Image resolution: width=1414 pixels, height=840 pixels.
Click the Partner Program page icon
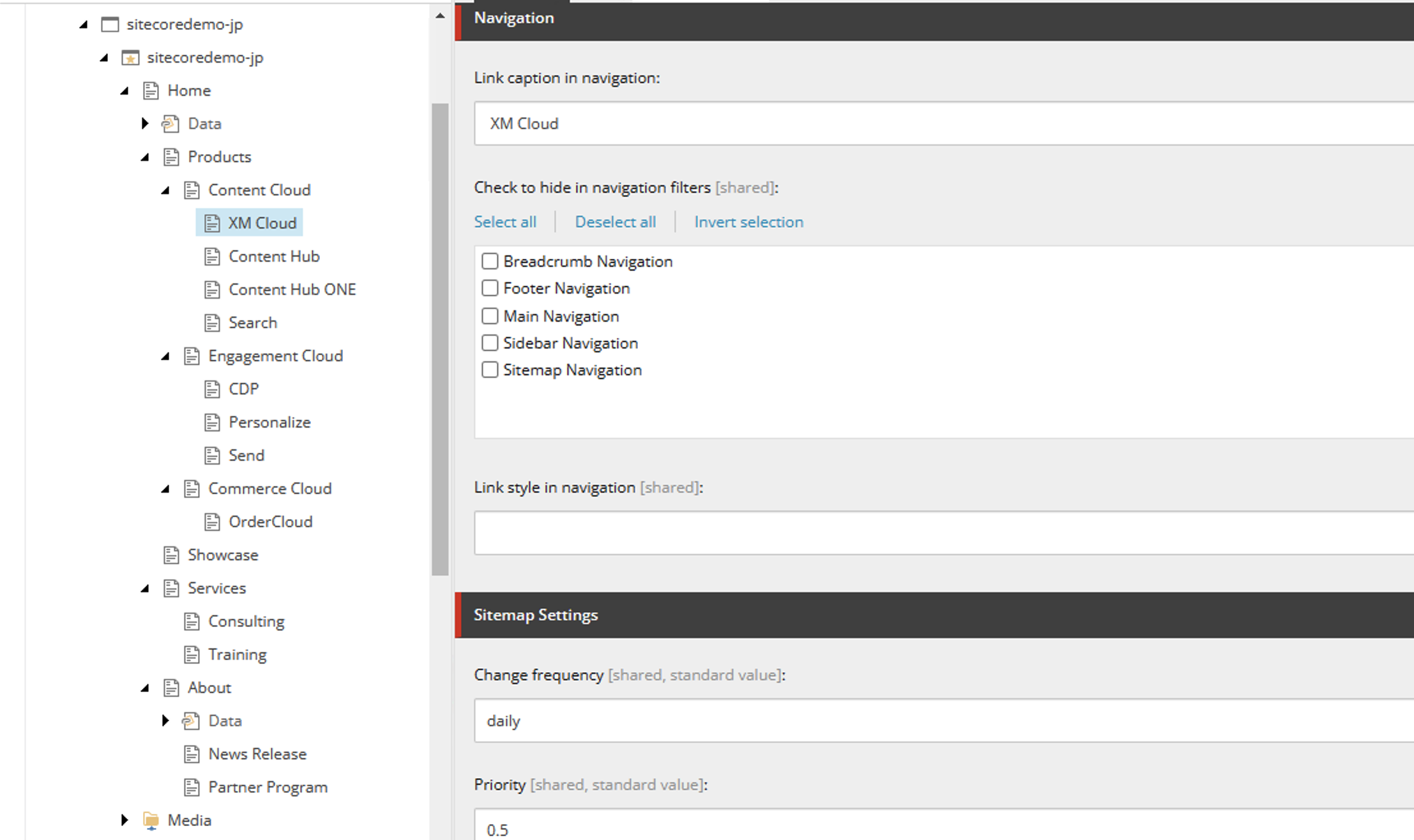[x=192, y=788]
